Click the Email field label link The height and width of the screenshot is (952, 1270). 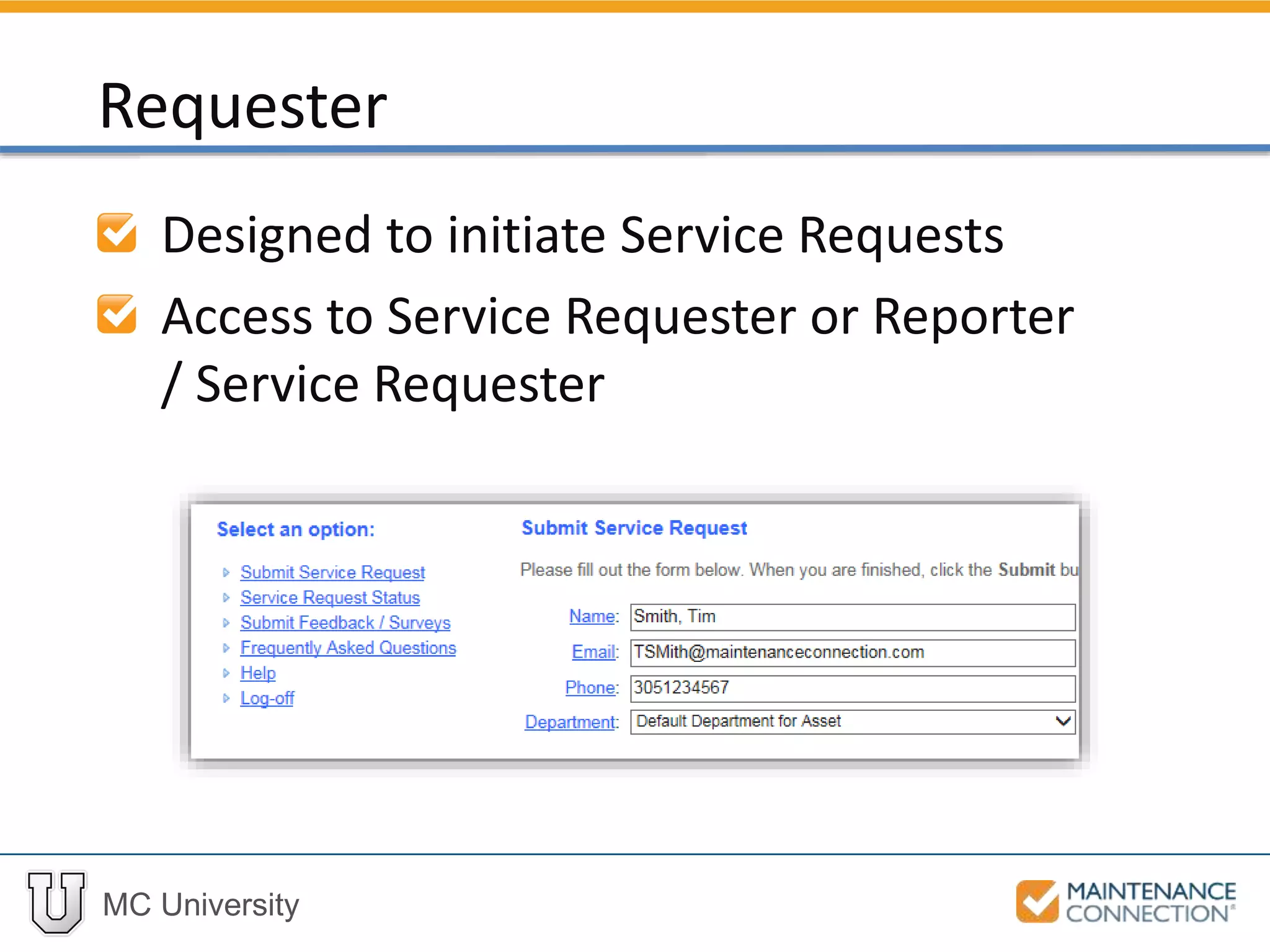click(594, 652)
